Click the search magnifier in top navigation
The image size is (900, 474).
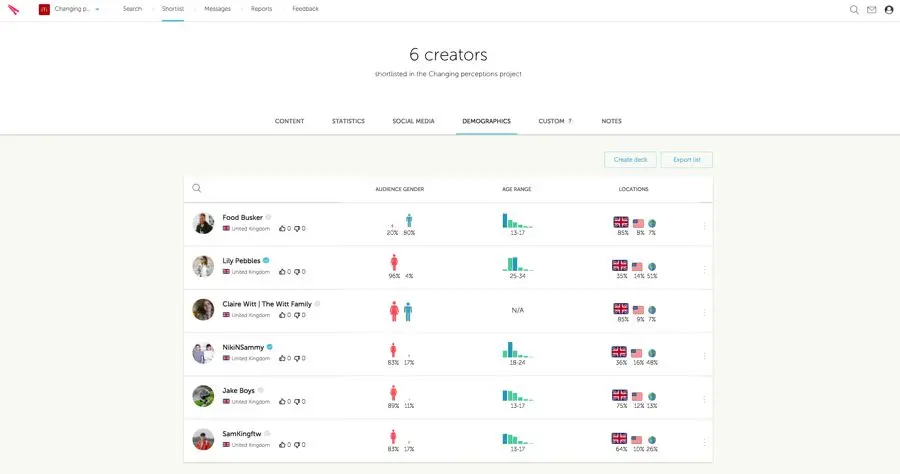(x=854, y=10)
